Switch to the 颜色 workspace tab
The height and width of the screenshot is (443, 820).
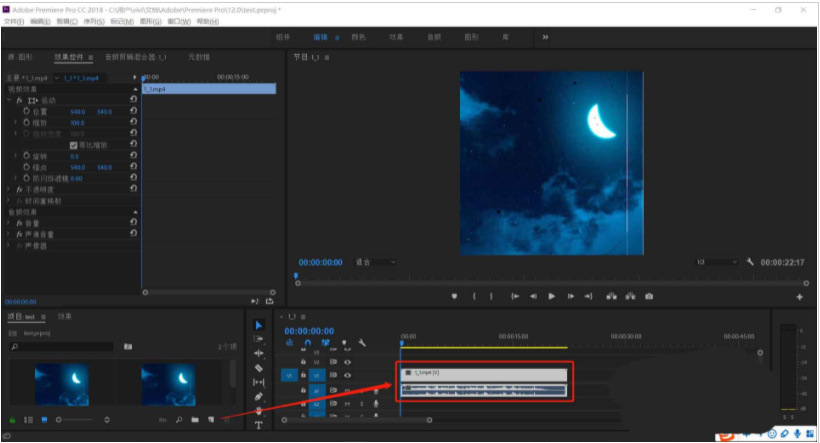[x=358, y=37]
